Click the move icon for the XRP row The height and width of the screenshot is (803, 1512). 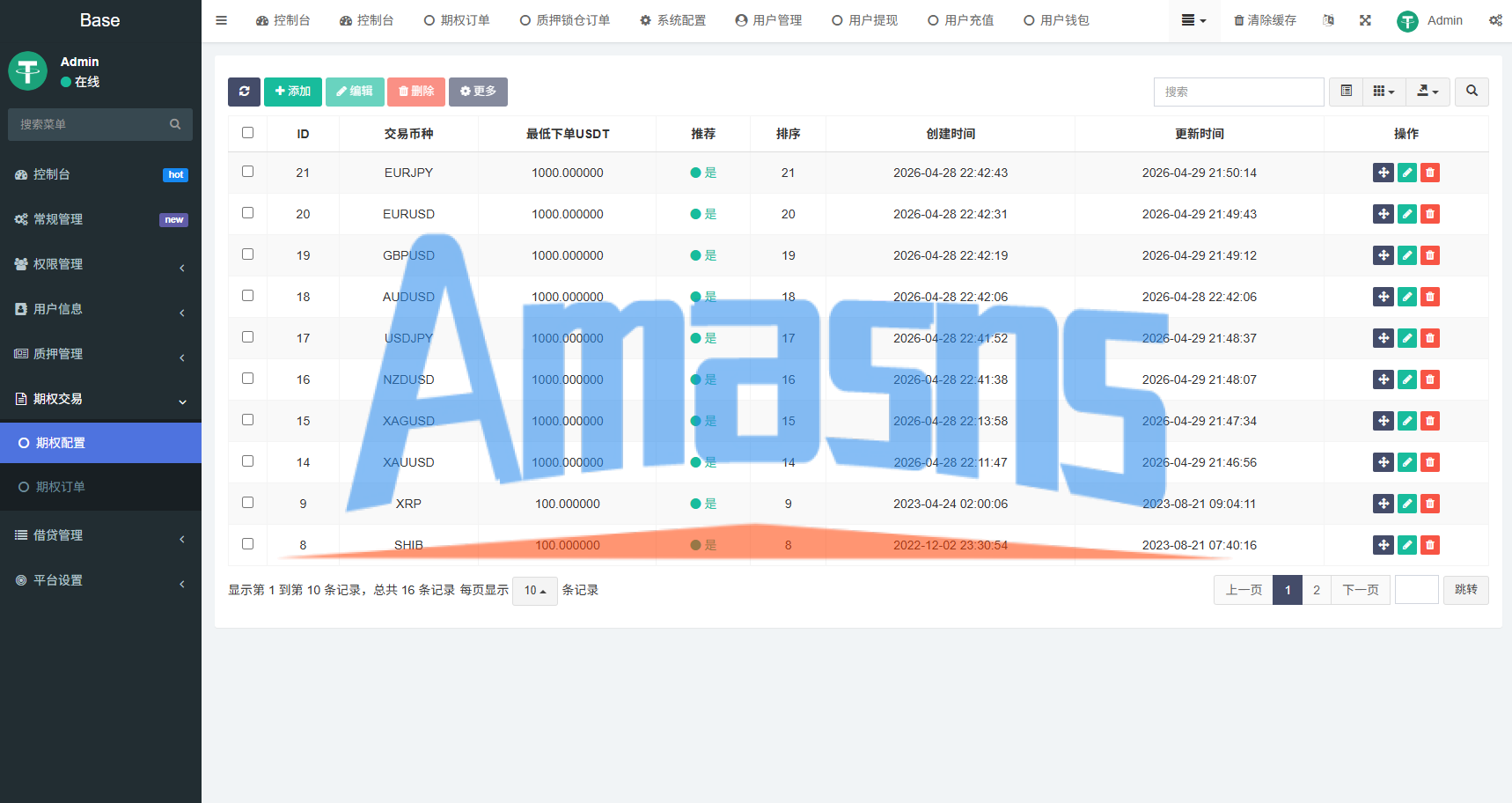pyautogui.click(x=1384, y=504)
